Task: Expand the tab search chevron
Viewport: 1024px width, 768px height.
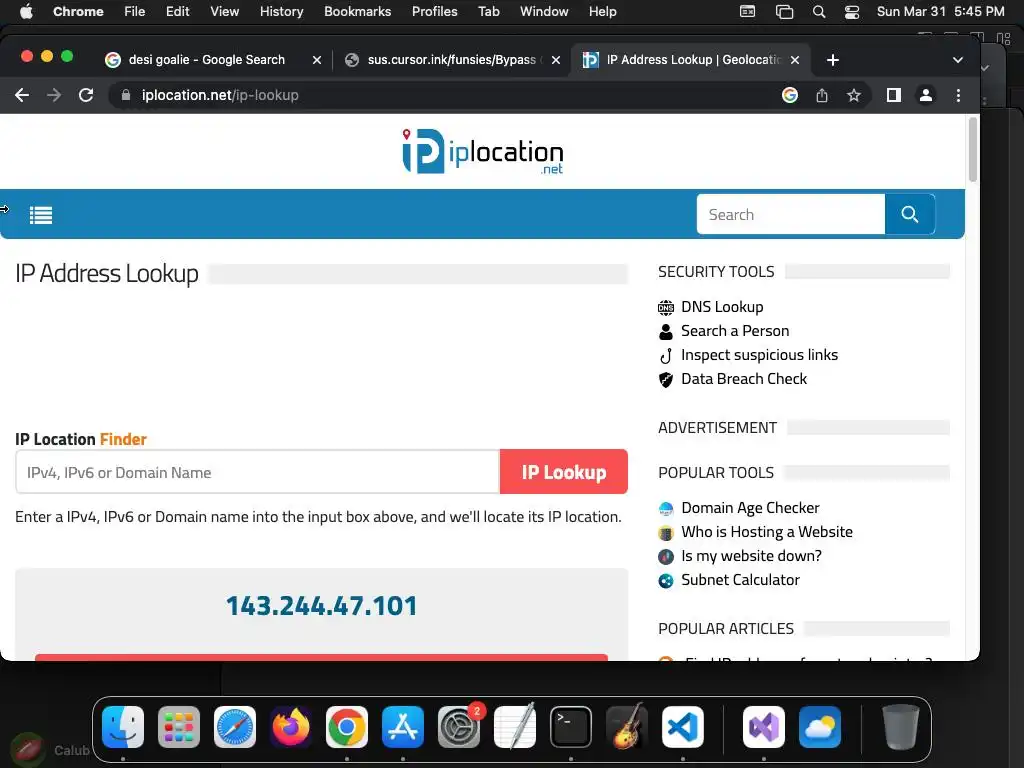Action: [x=957, y=60]
